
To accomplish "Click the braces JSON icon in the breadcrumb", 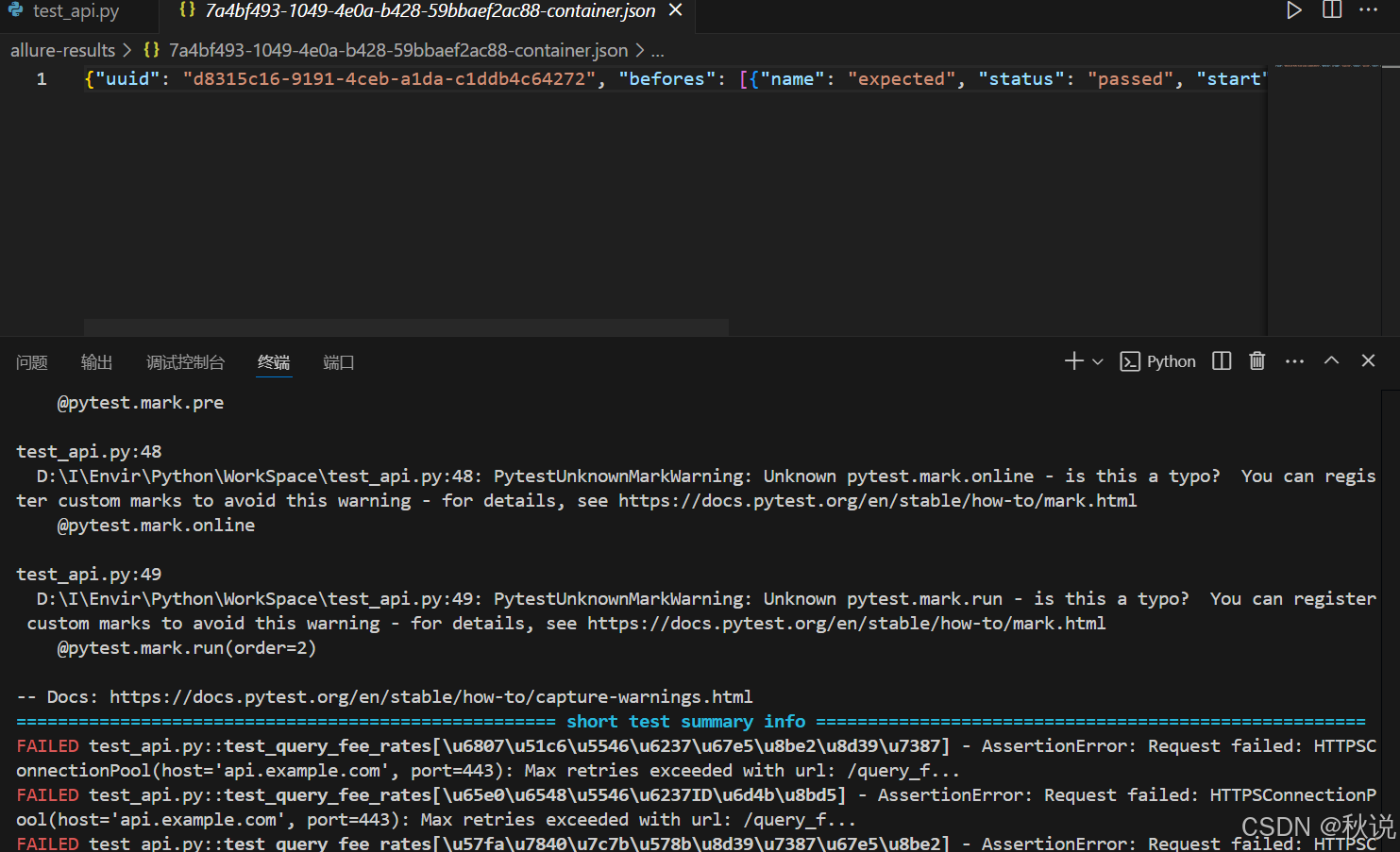I will click(151, 50).
